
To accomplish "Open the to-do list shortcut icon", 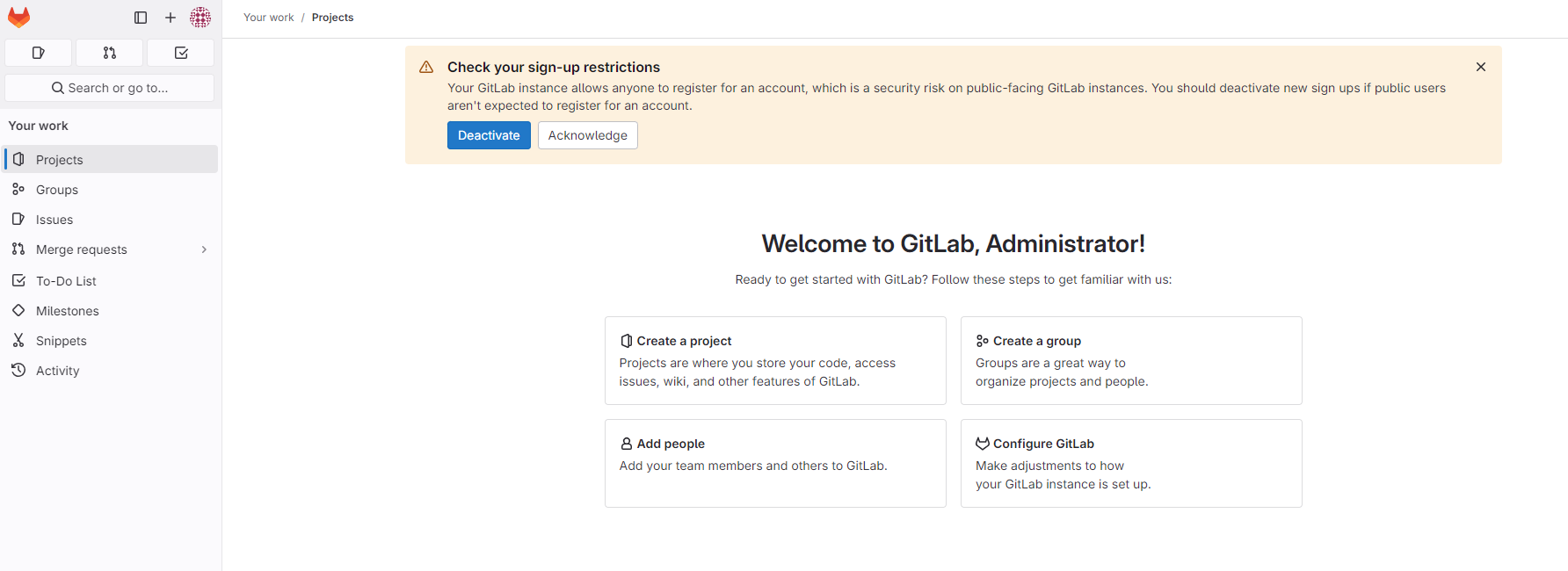I will click(181, 53).
